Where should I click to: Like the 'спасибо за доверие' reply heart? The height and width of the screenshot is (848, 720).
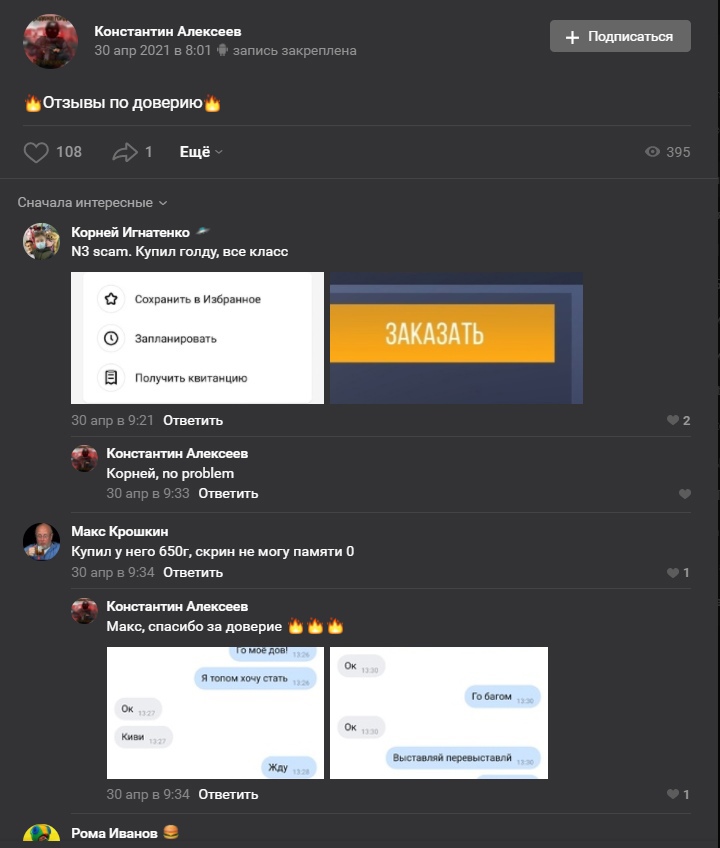tap(672, 794)
